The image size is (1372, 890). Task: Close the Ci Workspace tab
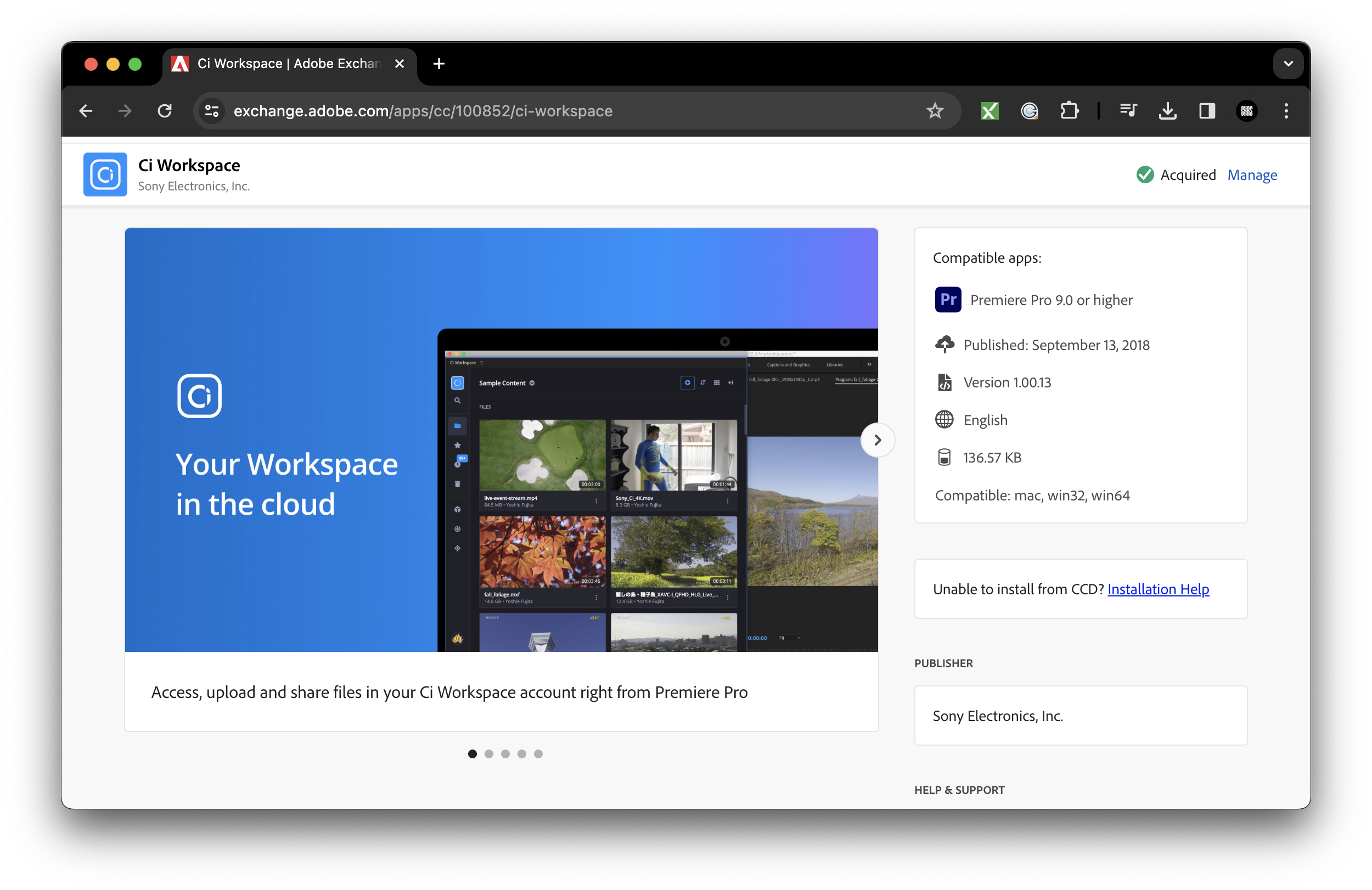[x=400, y=64]
